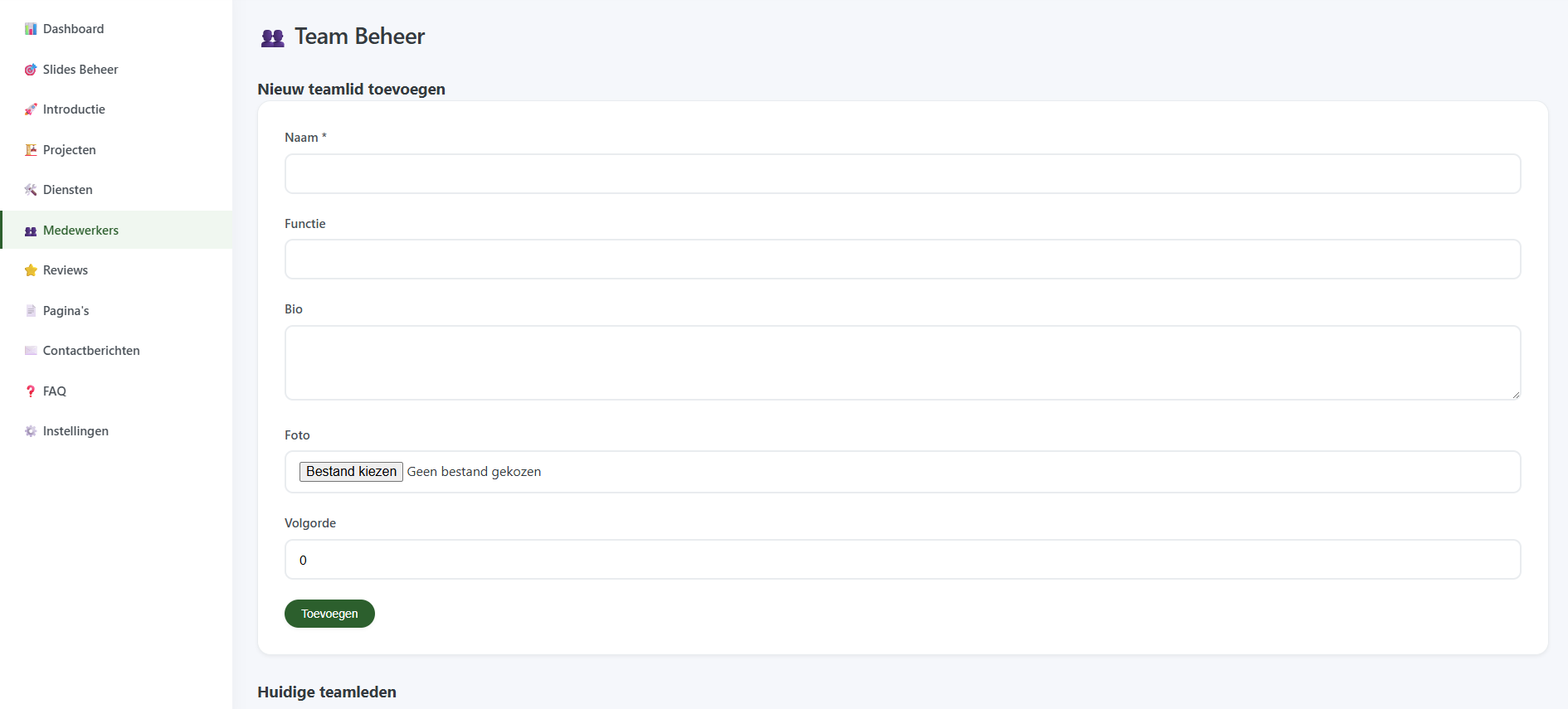Click the Toevoegen button
This screenshot has width=1568, height=709.
[329, 614]
